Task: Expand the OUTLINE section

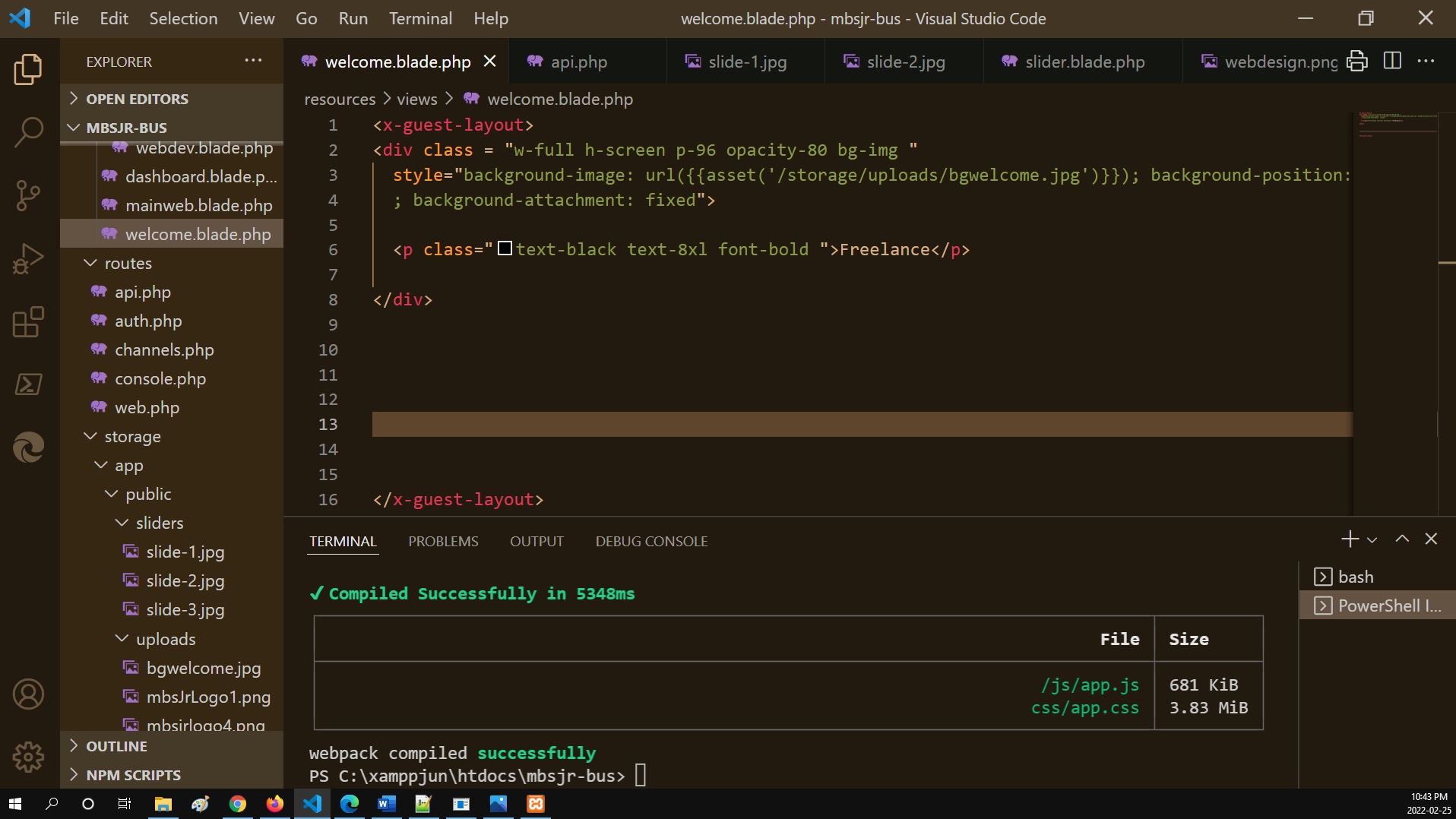Action: point(172,746)
